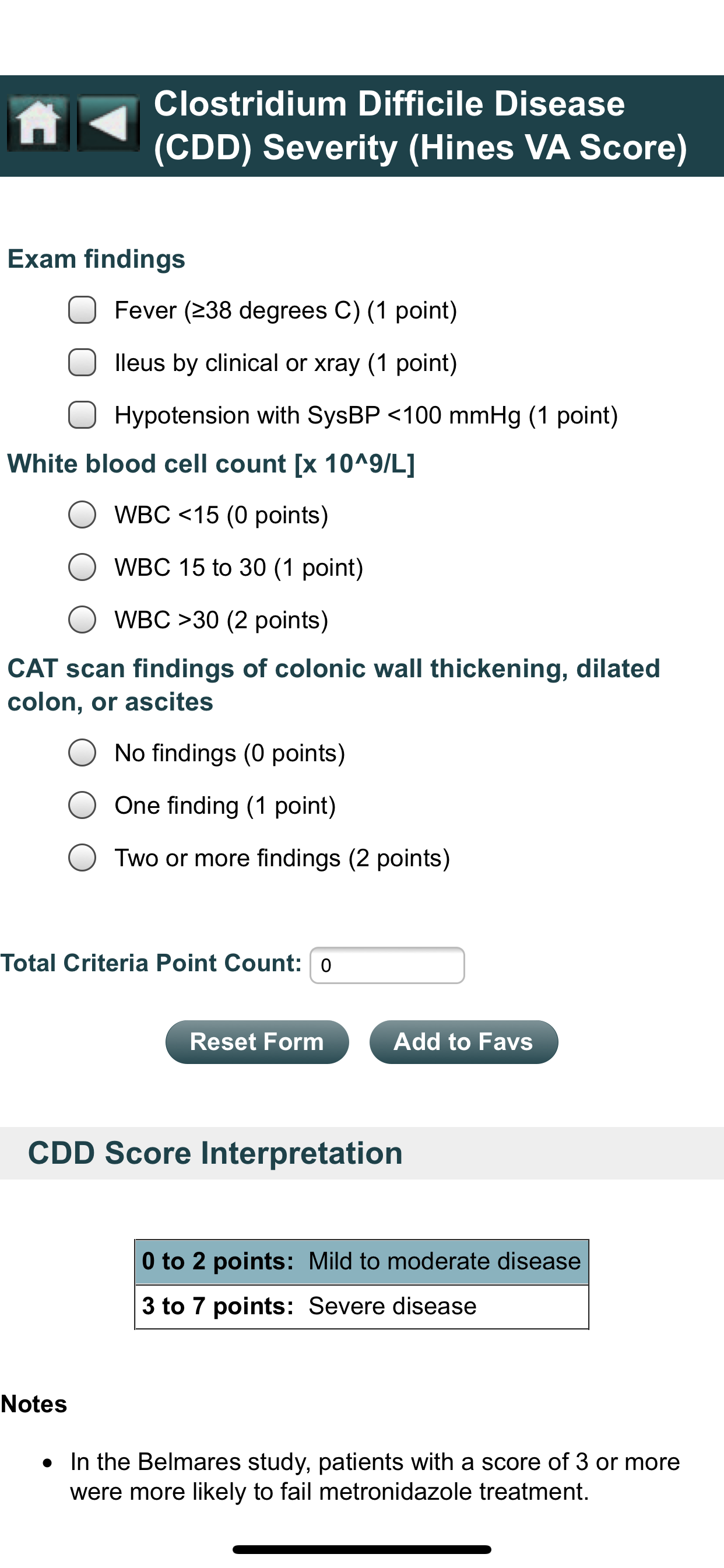Tap the Clostridium Difficile Disease title
Image resolution: width=724 pixels, height=1568 pixels.
click(x=420, y=125)
